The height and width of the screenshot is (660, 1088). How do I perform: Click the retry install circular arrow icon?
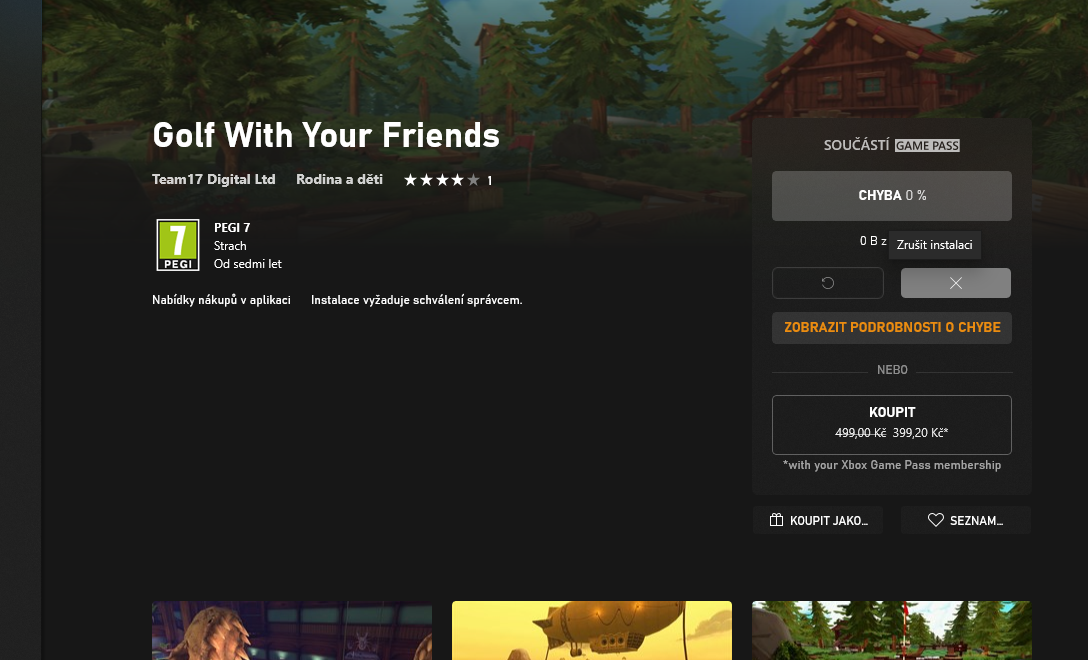pyautogui.click(x=828, y=283)
